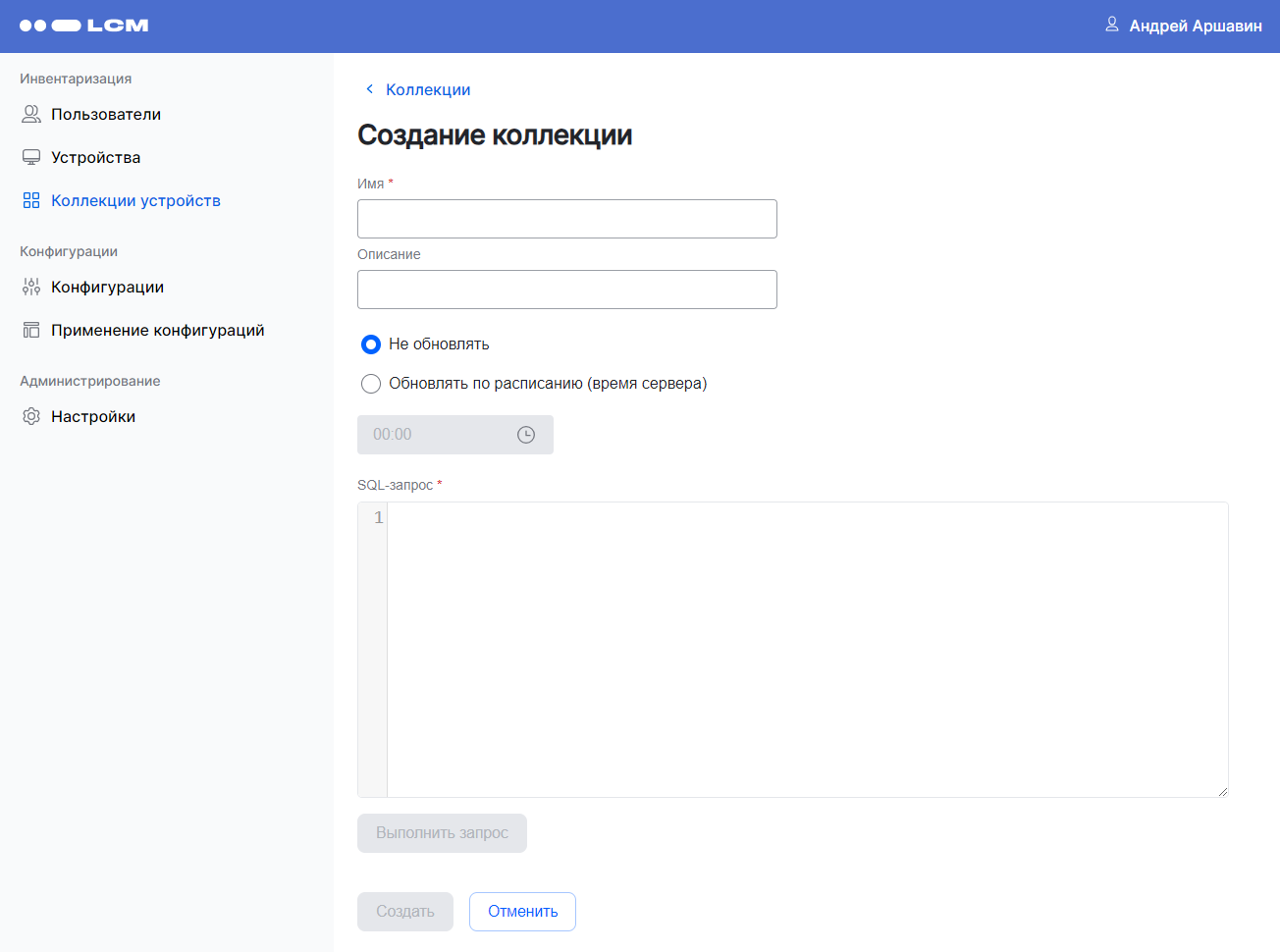The width and height of the screenshot is (1280, 952).
Task: Click inside the SQL-запрос editor area
Action: coord(805,648)
